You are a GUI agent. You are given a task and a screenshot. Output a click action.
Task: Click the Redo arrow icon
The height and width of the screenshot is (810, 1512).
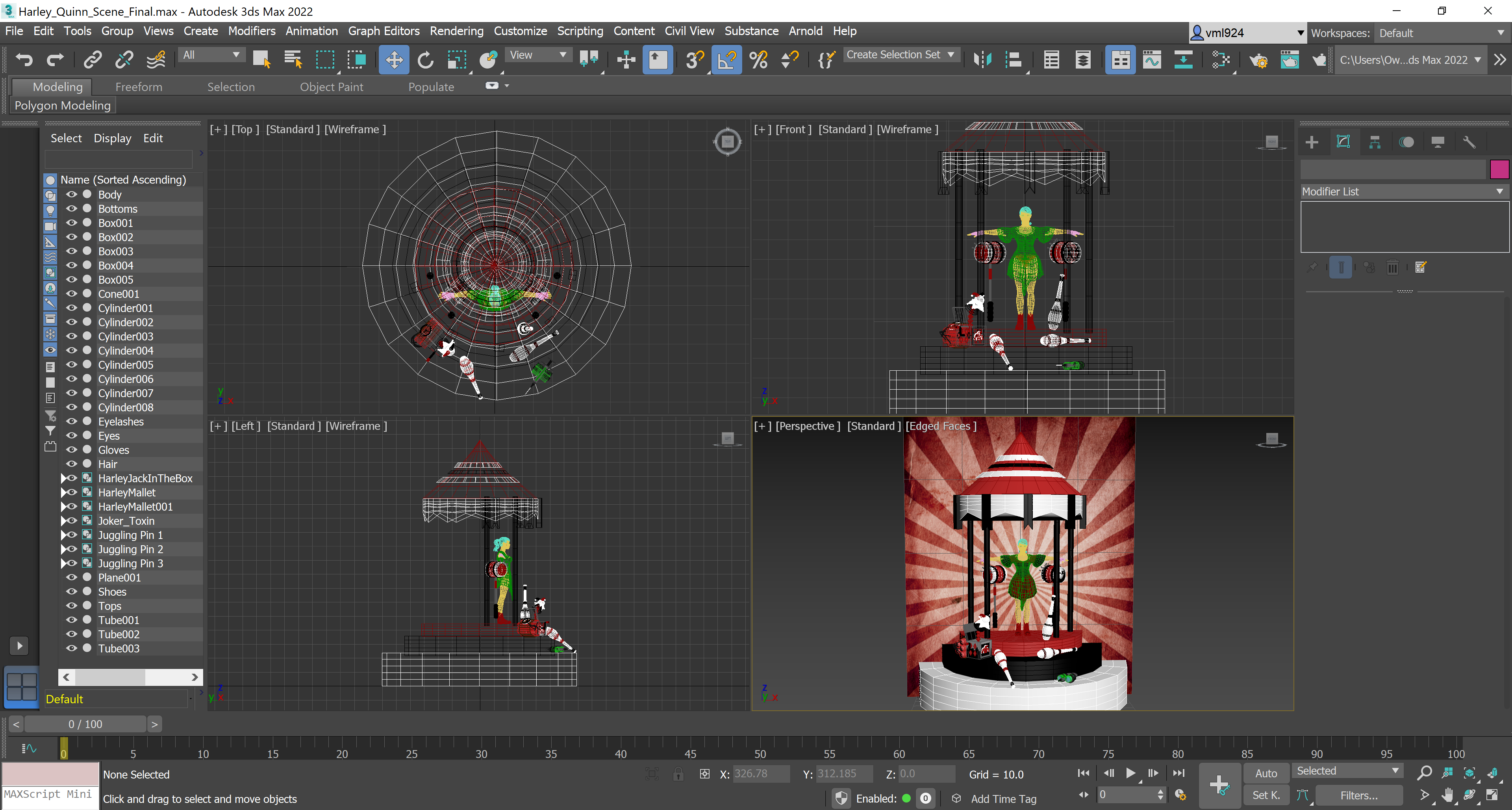[55, 60]
